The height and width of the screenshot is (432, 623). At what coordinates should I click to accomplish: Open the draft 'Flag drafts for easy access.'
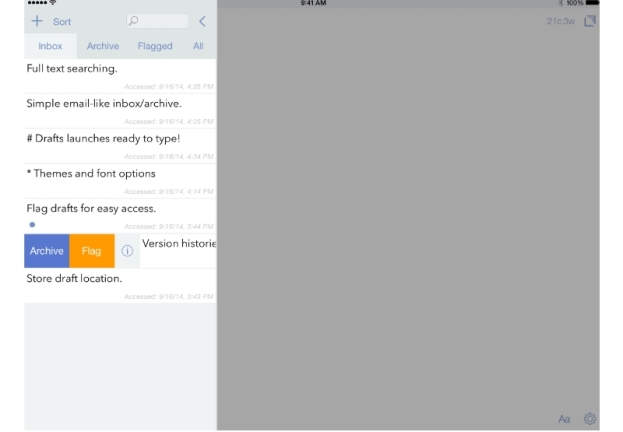[x=120, y=216]
